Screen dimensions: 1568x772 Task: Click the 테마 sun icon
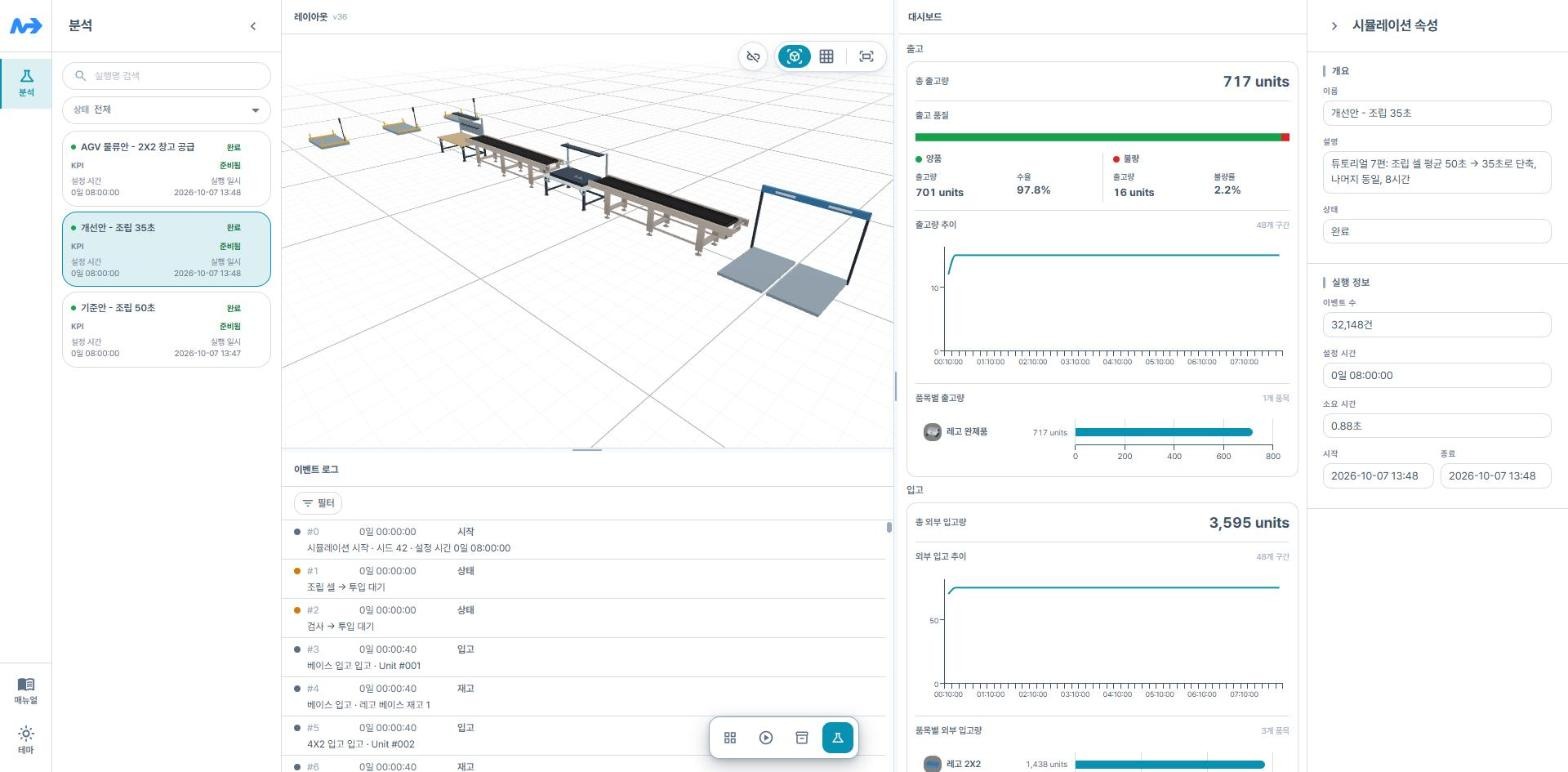click(26, 740)
